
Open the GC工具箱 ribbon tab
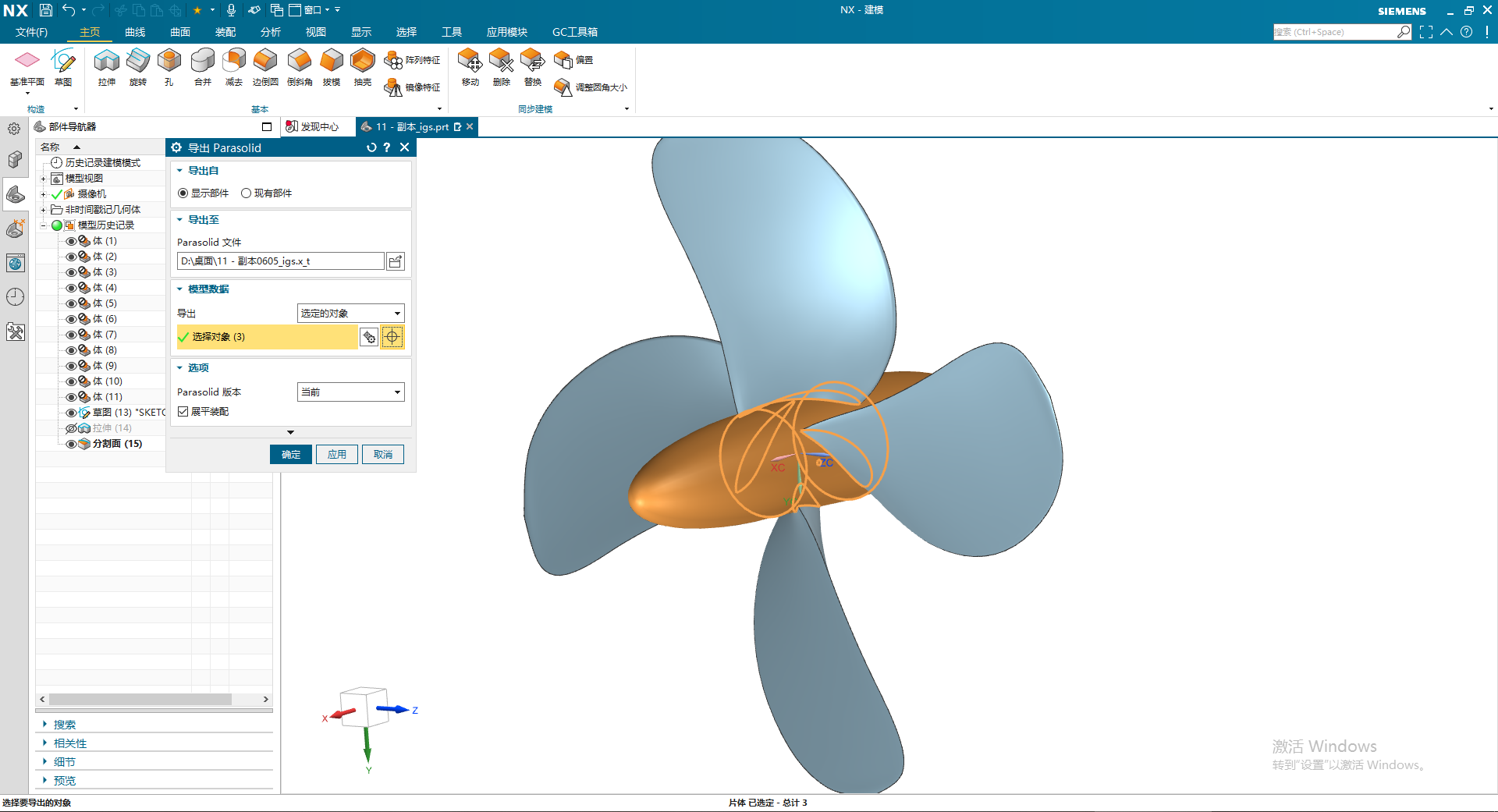(x=575, y=32)
